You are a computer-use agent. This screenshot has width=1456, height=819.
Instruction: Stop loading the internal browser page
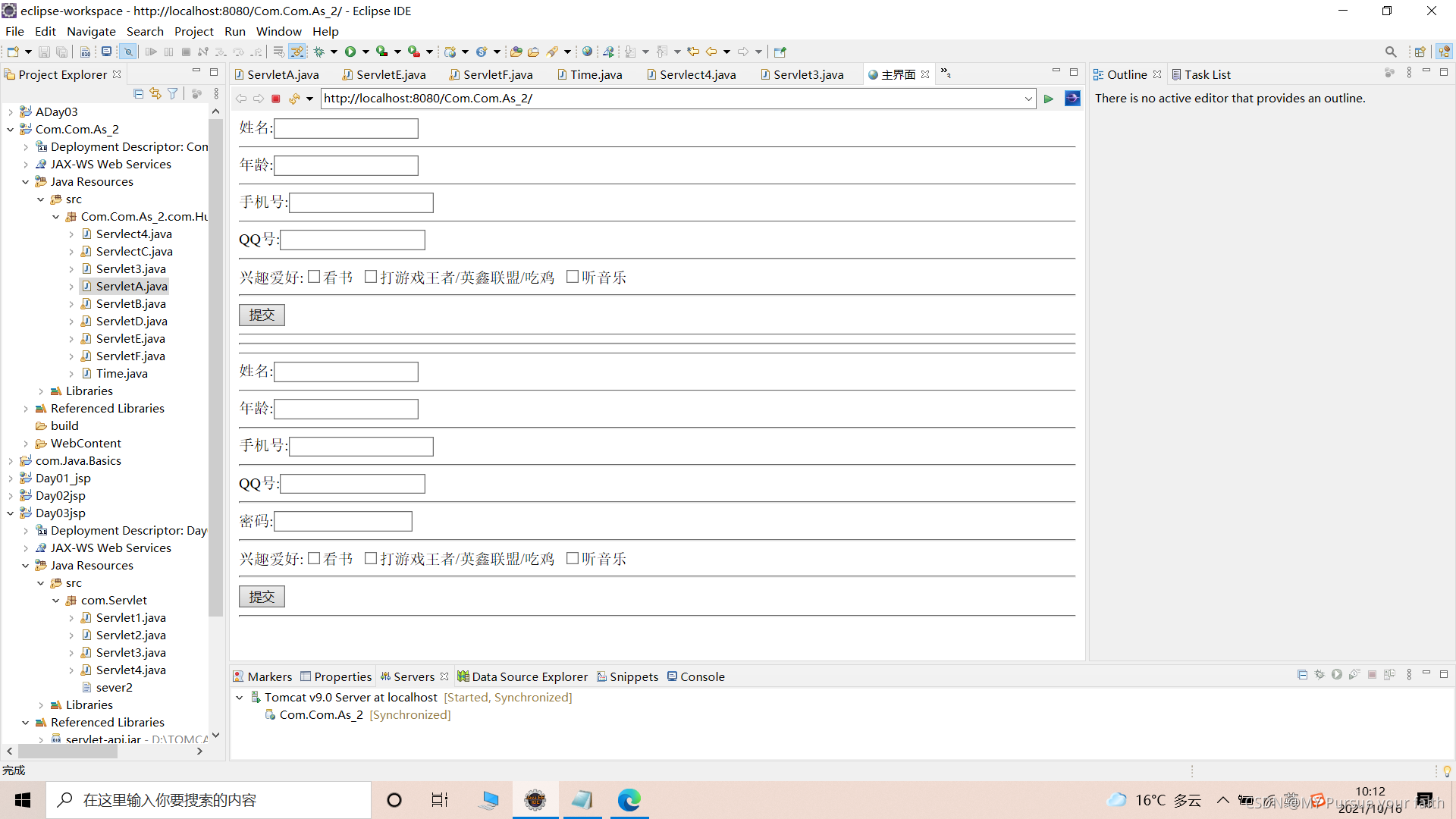pyautogui.click(x=276, y=99)
